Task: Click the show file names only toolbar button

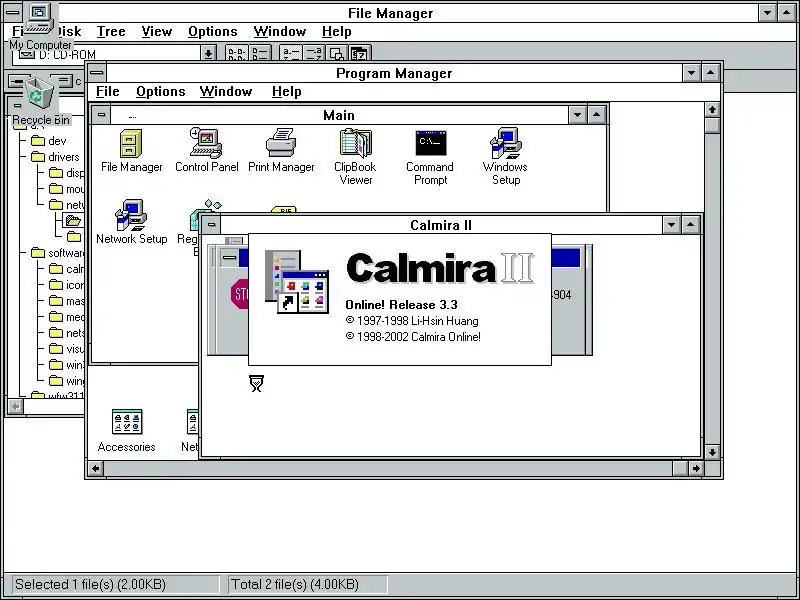Action: point(237,54)
